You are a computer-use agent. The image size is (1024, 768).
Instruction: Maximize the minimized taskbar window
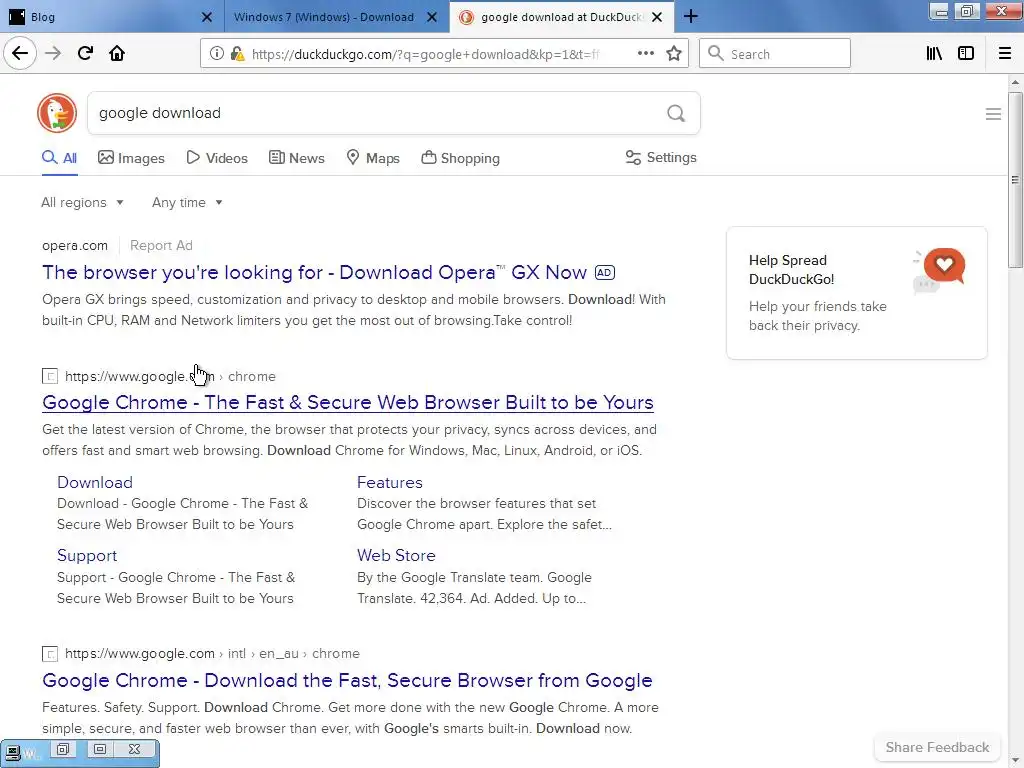99,749
